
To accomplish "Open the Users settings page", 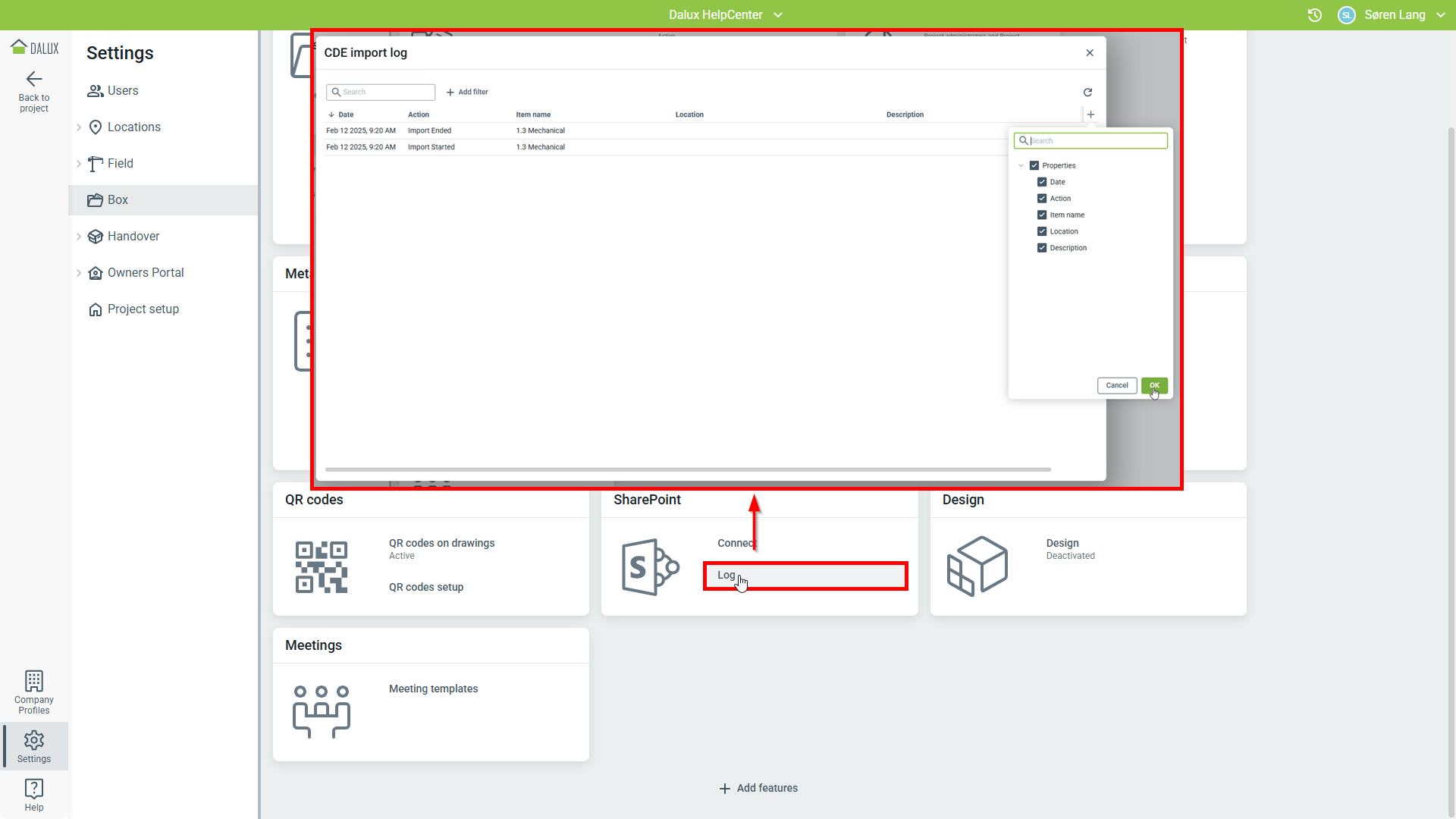I will pos(122,91).
